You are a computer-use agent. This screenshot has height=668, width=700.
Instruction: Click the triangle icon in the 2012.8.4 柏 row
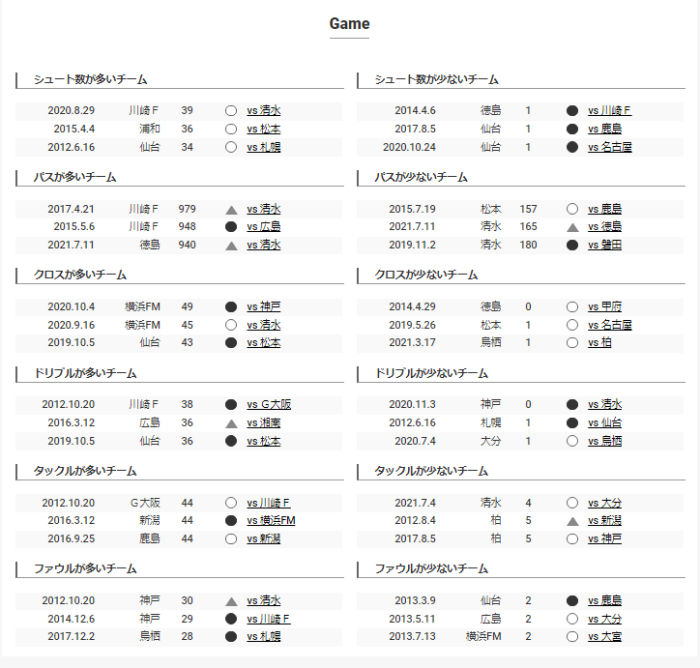coord(572,520)
